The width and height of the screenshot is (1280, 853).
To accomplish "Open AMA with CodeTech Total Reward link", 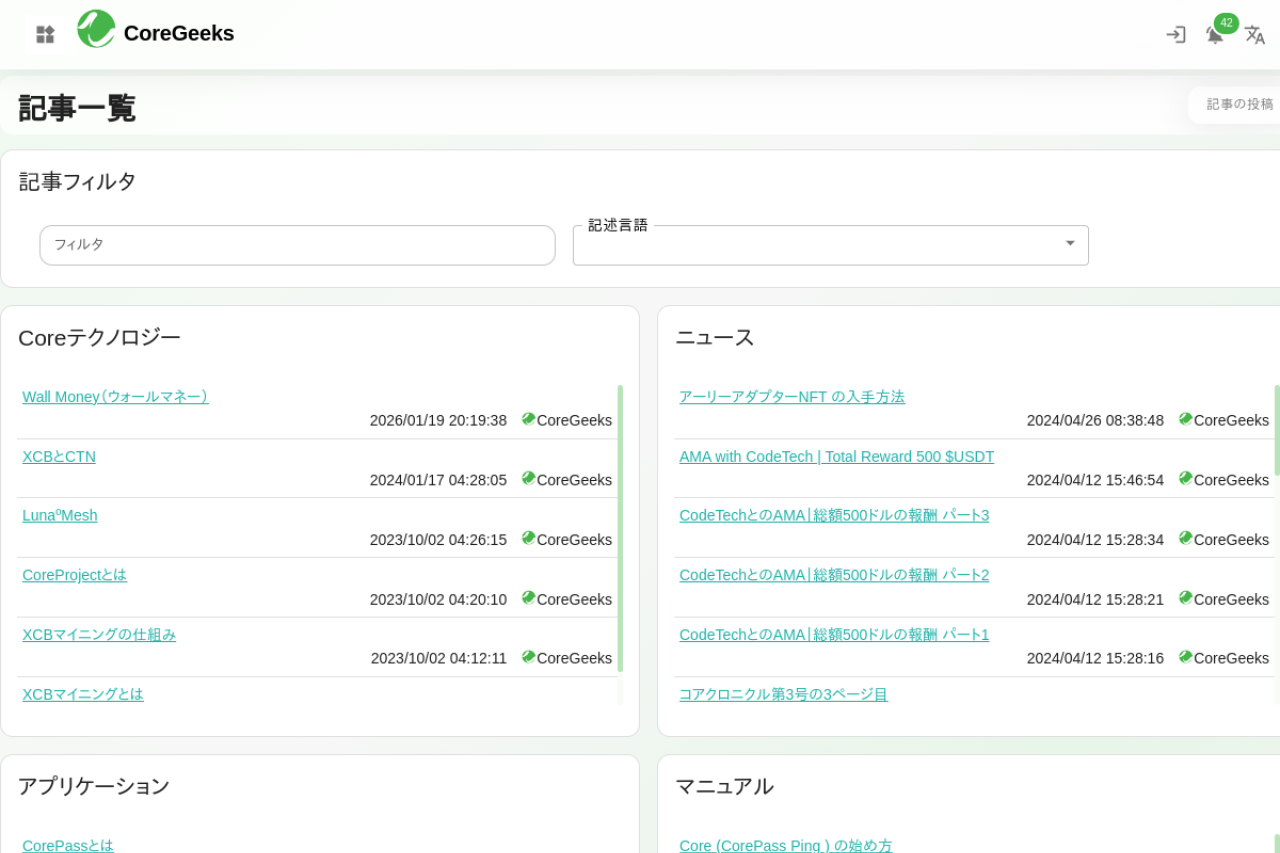I will tap(836, 457).
